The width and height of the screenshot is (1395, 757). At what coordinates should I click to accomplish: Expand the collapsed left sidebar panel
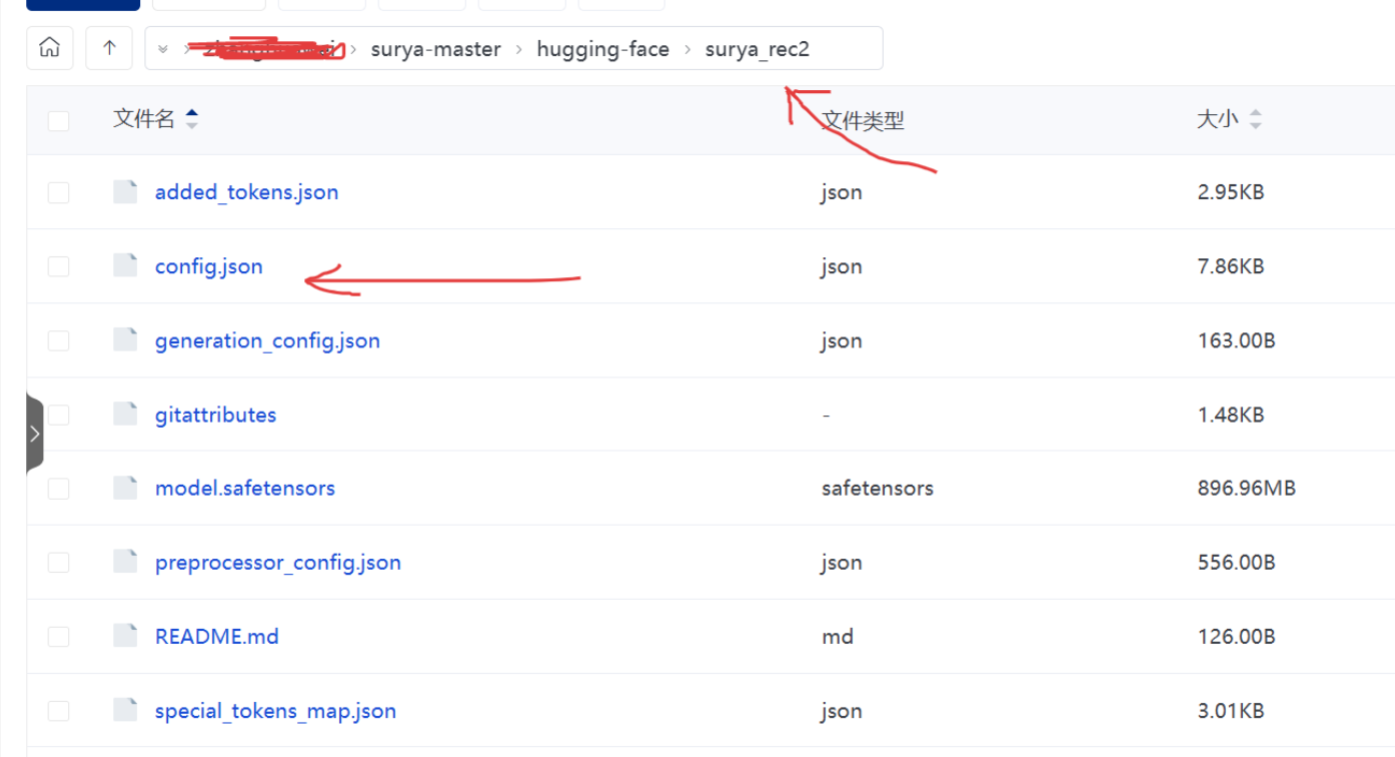point(34,432)
